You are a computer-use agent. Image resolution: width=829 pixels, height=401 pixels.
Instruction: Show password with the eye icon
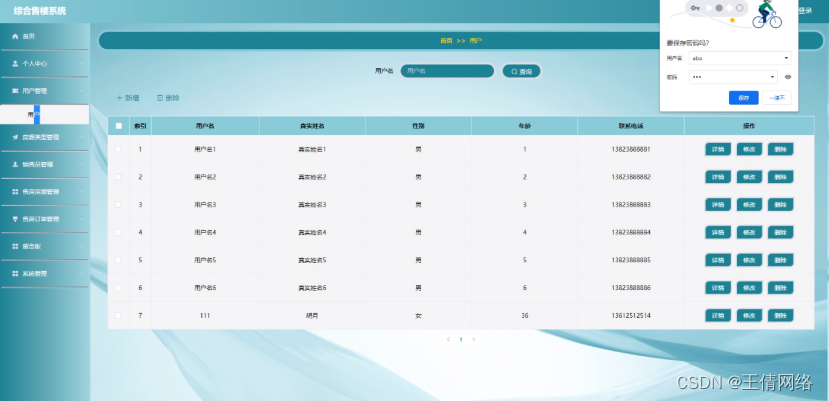788,77
